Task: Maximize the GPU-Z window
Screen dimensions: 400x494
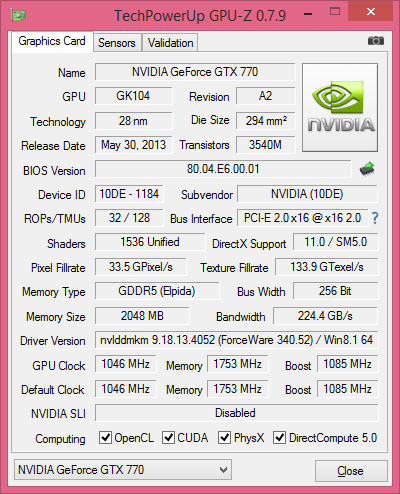Action: [335, 12]
